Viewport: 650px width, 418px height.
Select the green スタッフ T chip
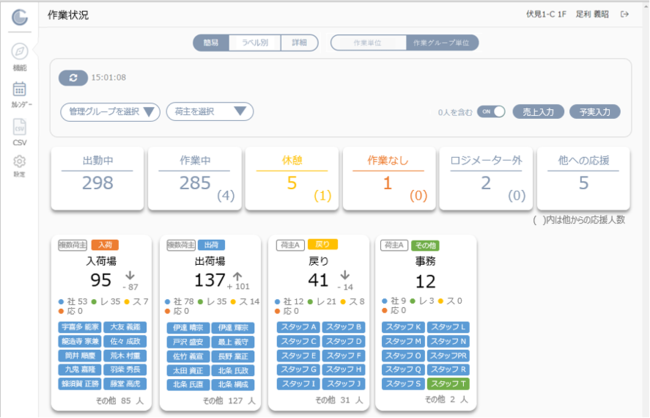449,384
